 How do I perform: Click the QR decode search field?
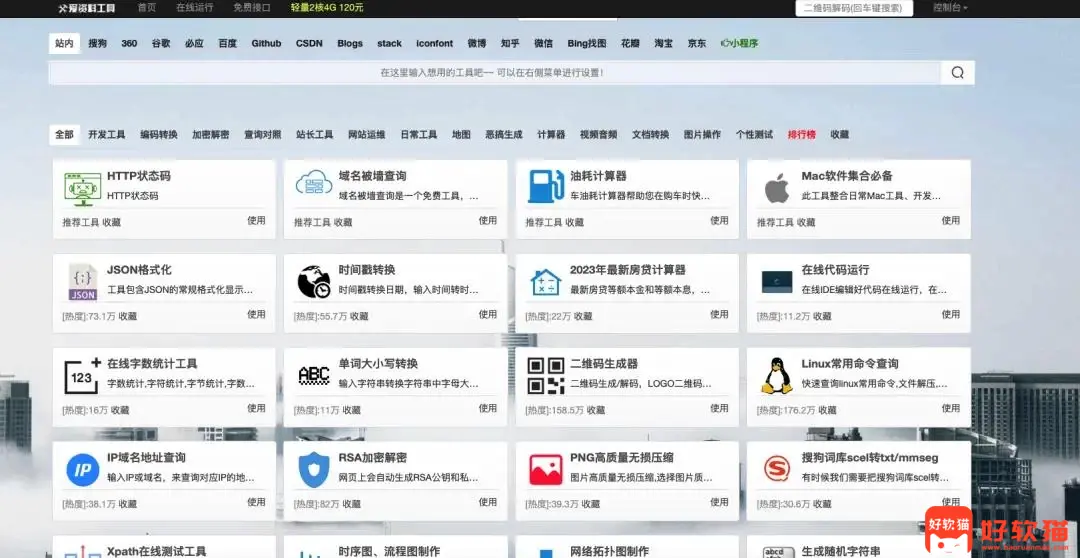[854, 8]
